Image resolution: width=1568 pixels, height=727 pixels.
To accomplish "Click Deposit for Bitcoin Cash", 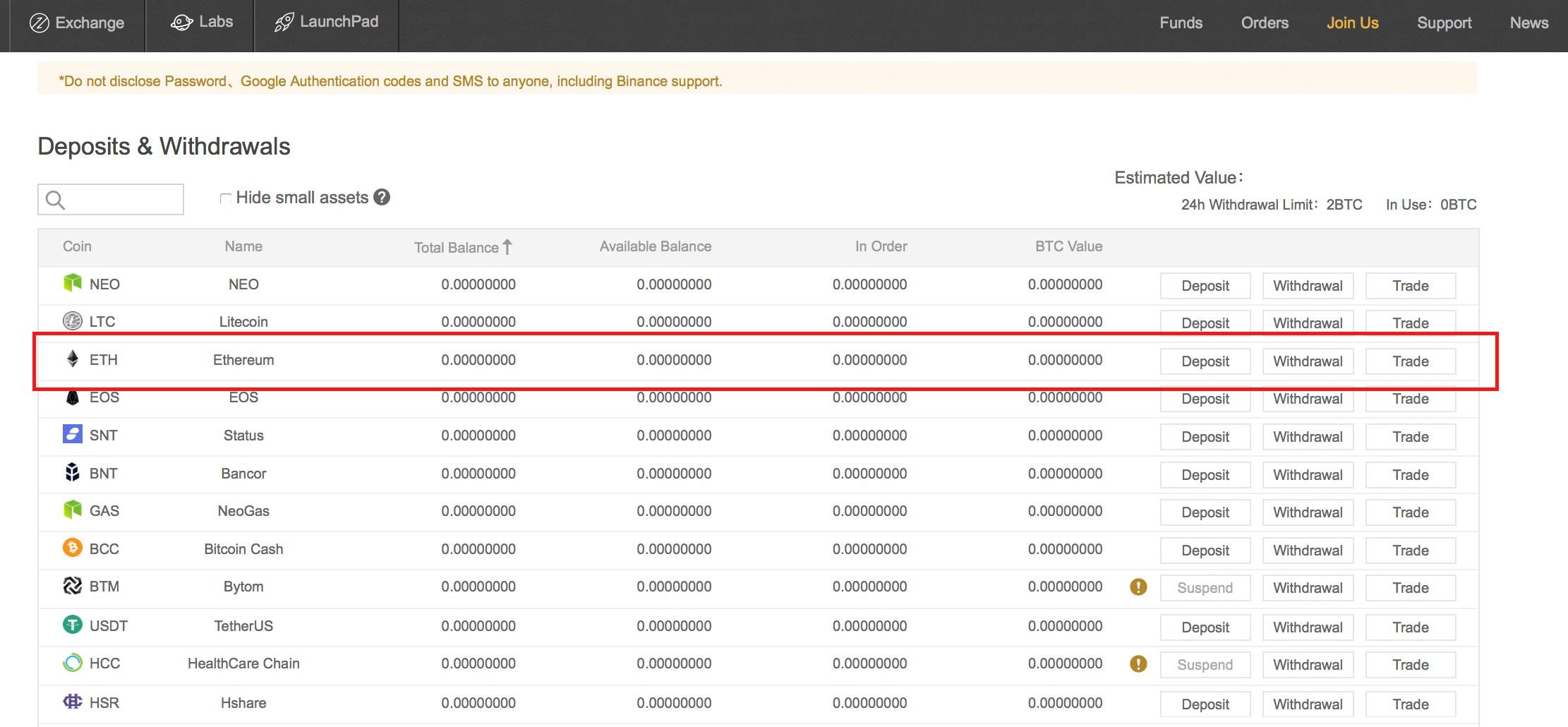I will pyautogui.click(x=1205, y=551).
